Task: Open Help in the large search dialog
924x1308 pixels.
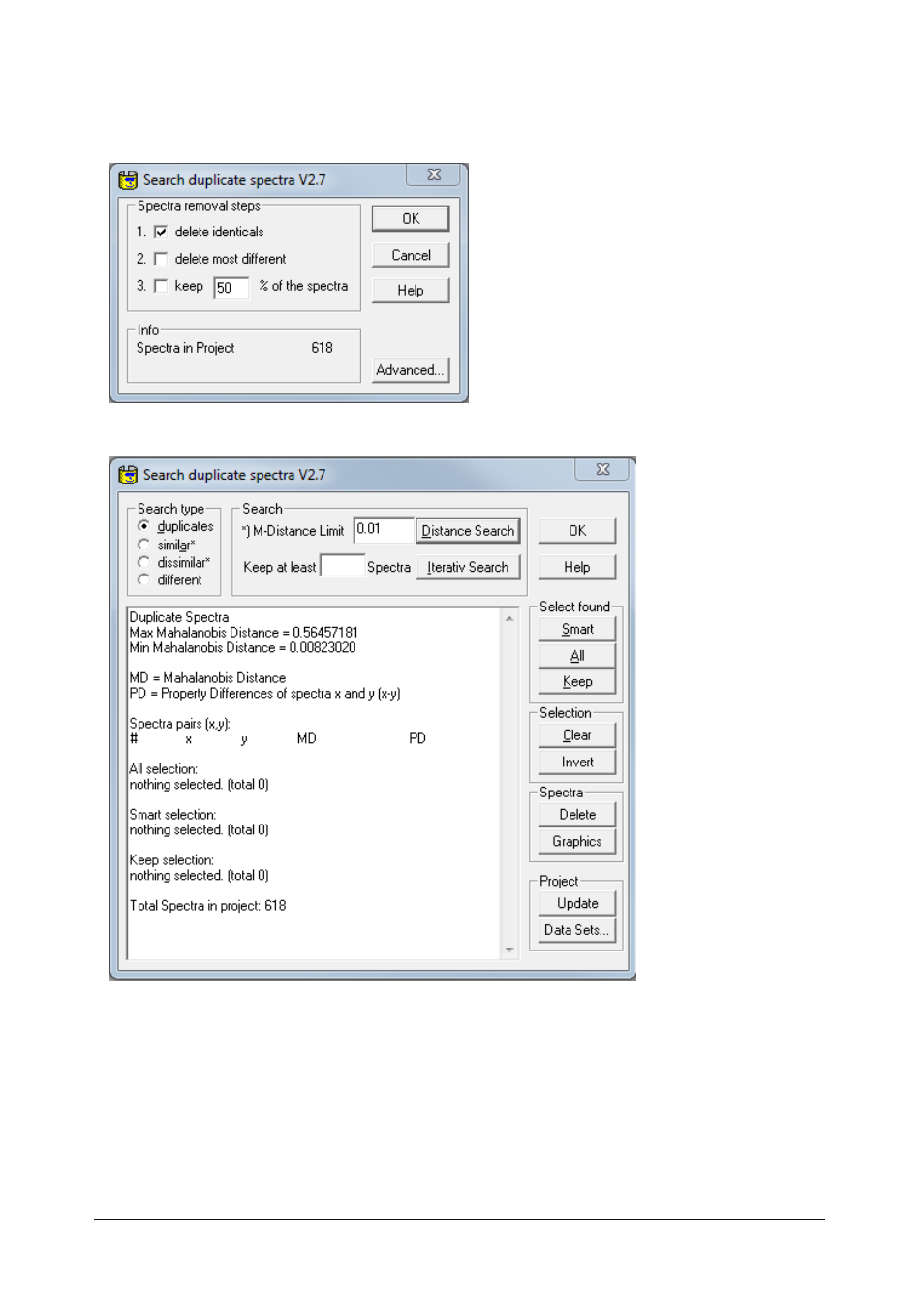Action: pyautogui.click(x=577, y=567)
